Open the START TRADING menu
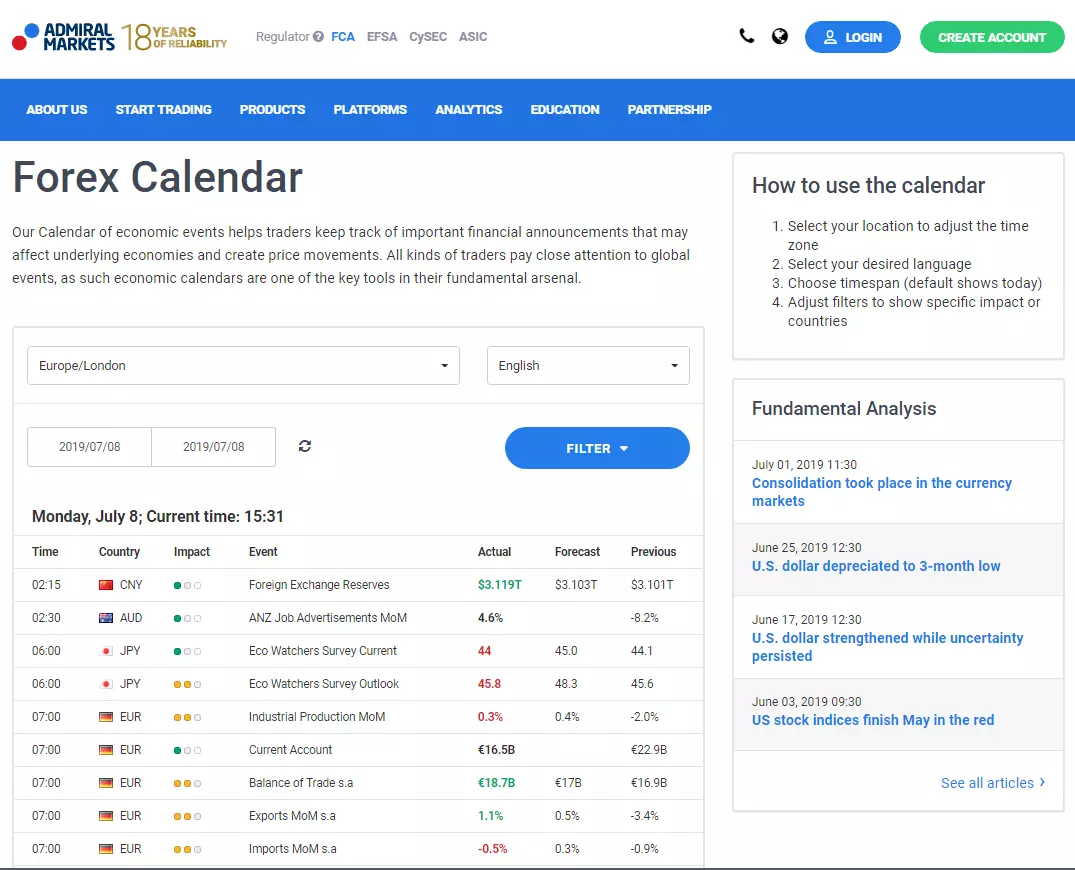The height and width of the screenshot is (870, 1075). 163,110
